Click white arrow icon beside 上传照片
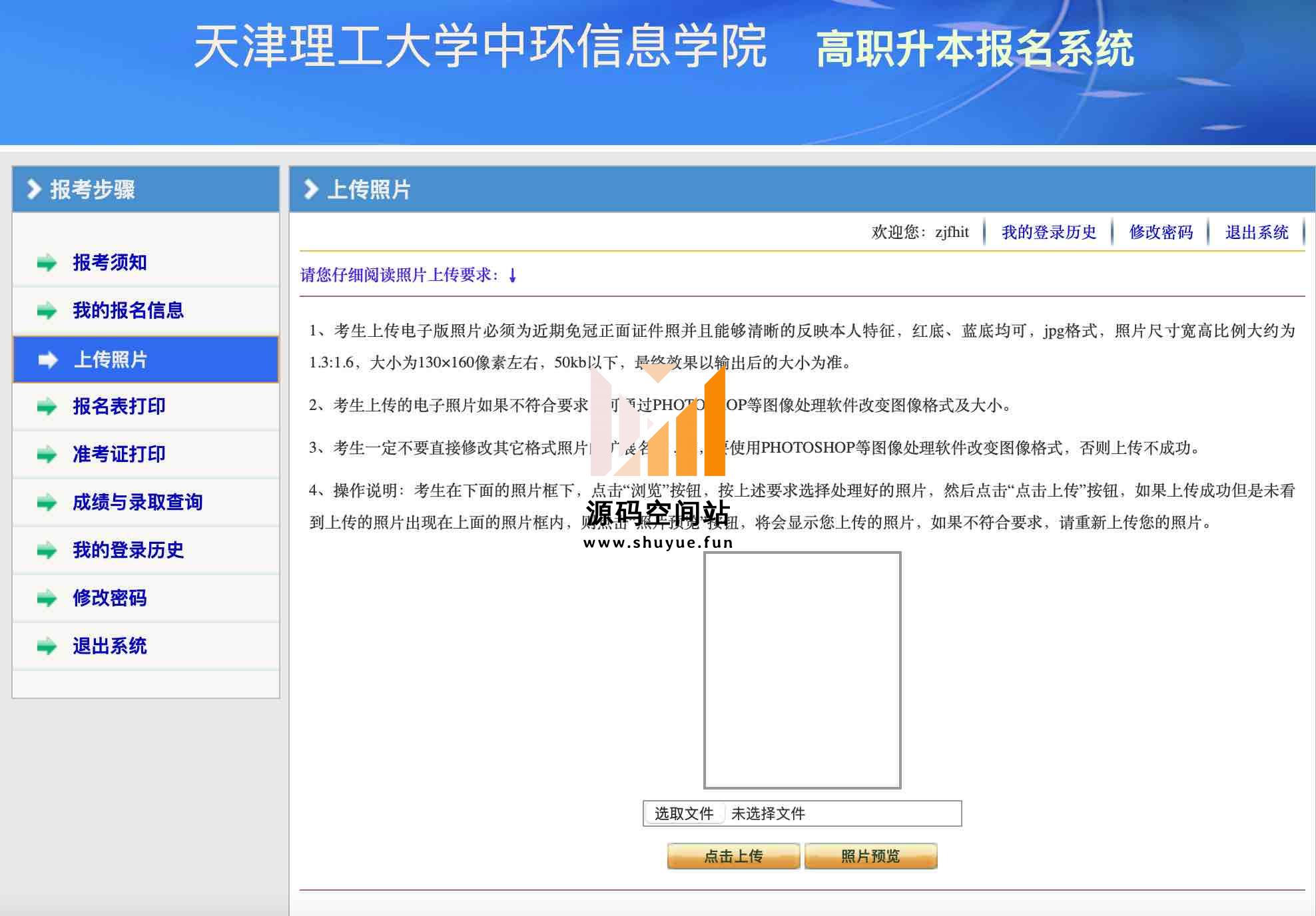1316x916 pixels. click(x=48, y=360)
